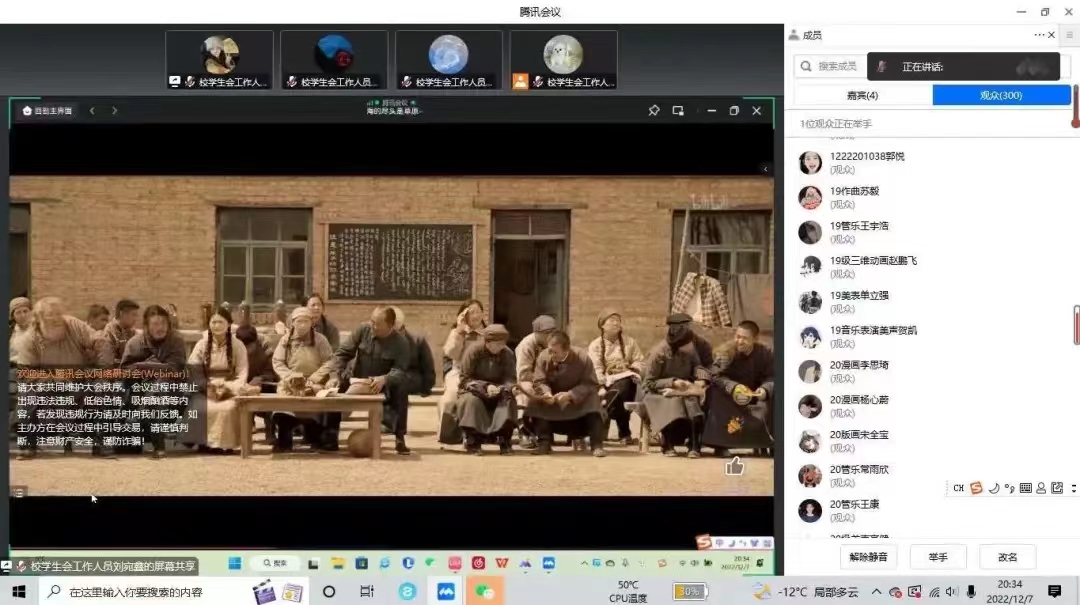This screenshot has width=1080, height=605.
Task: Click the battery 30% indicator on taskbar
Action: tap(689, 591)
